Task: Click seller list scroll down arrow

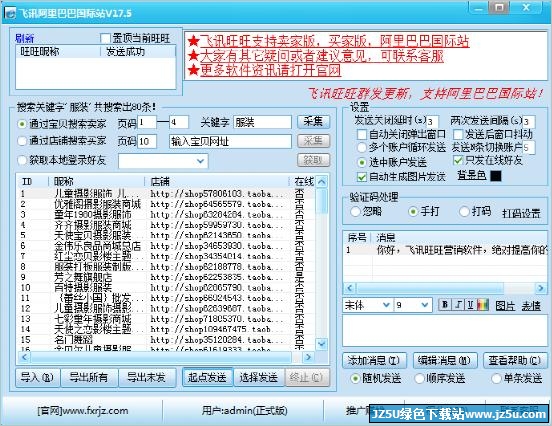Action: [321, 344]
